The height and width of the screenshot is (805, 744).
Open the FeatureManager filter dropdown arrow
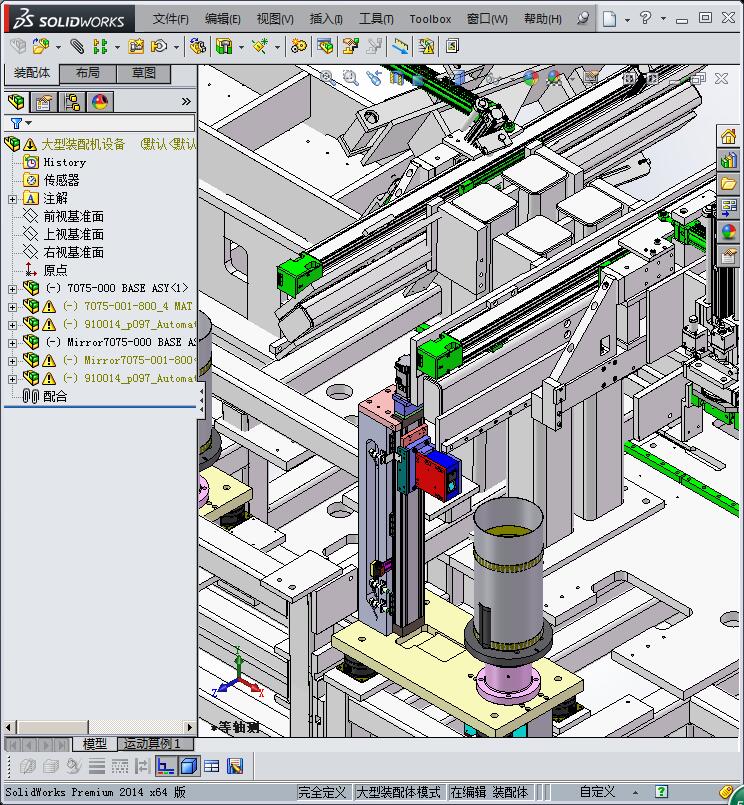pos(28,123)
